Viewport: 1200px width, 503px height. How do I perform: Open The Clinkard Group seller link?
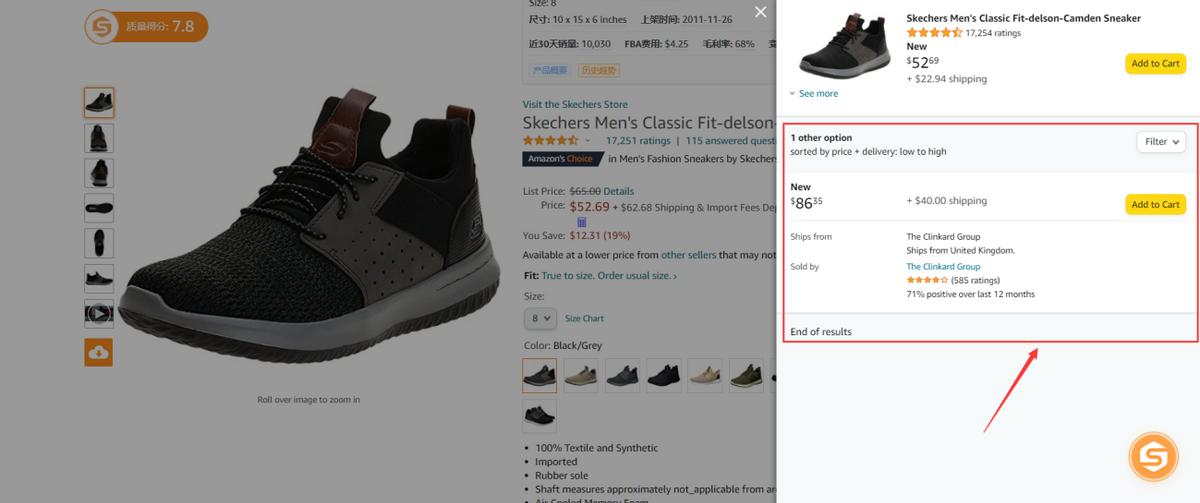[943, 267]
